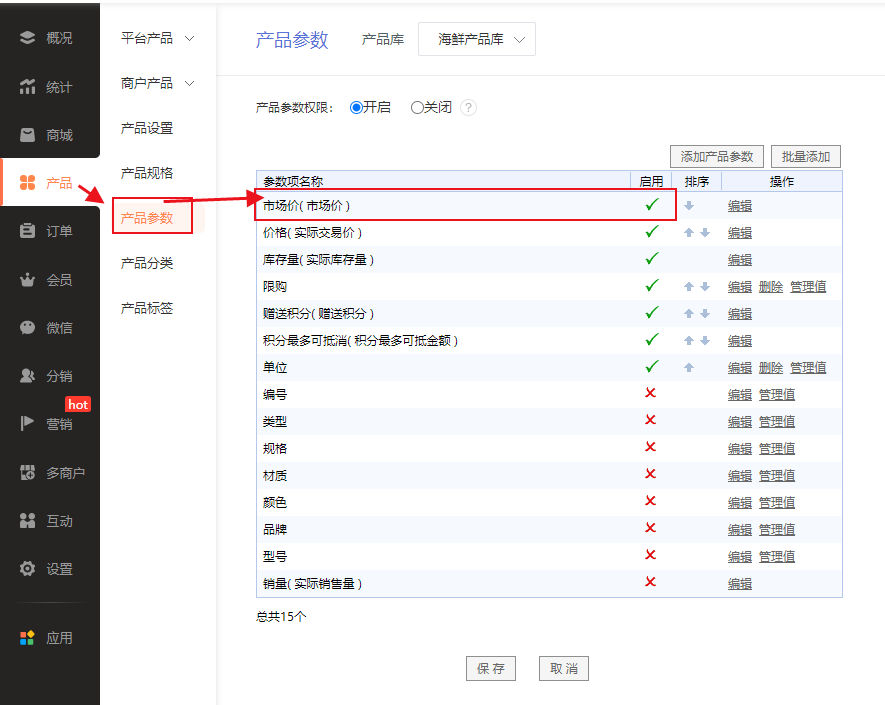
Task: Click the 总共15个 total count text
Action: [x=281, y=616]
